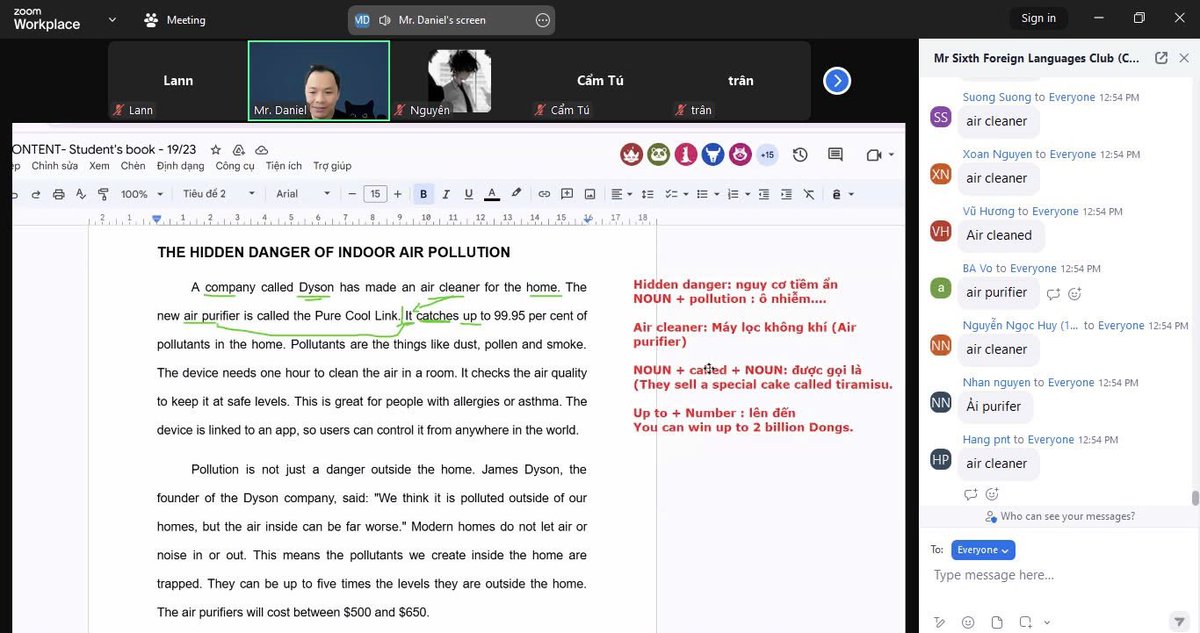Click the Sign in button
The image size is (1200, 633).
point(1038,18)
